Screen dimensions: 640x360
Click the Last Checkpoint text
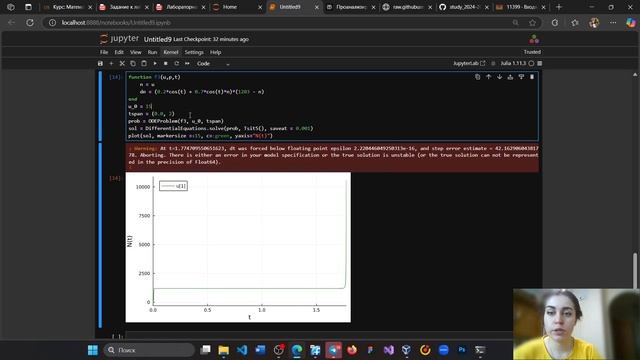(x=211, y=39)
